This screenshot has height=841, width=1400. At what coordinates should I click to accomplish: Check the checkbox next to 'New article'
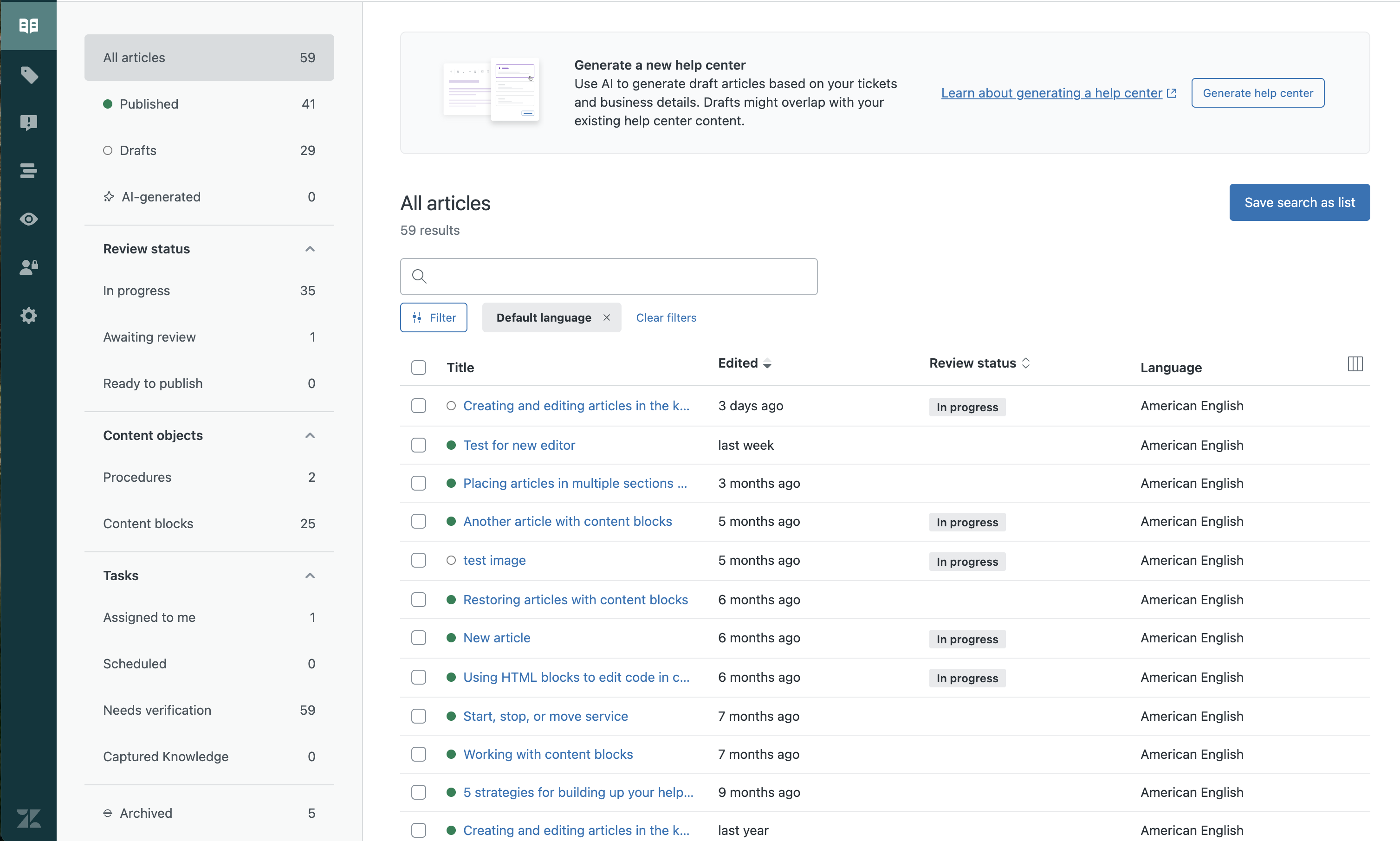[419, 638]
